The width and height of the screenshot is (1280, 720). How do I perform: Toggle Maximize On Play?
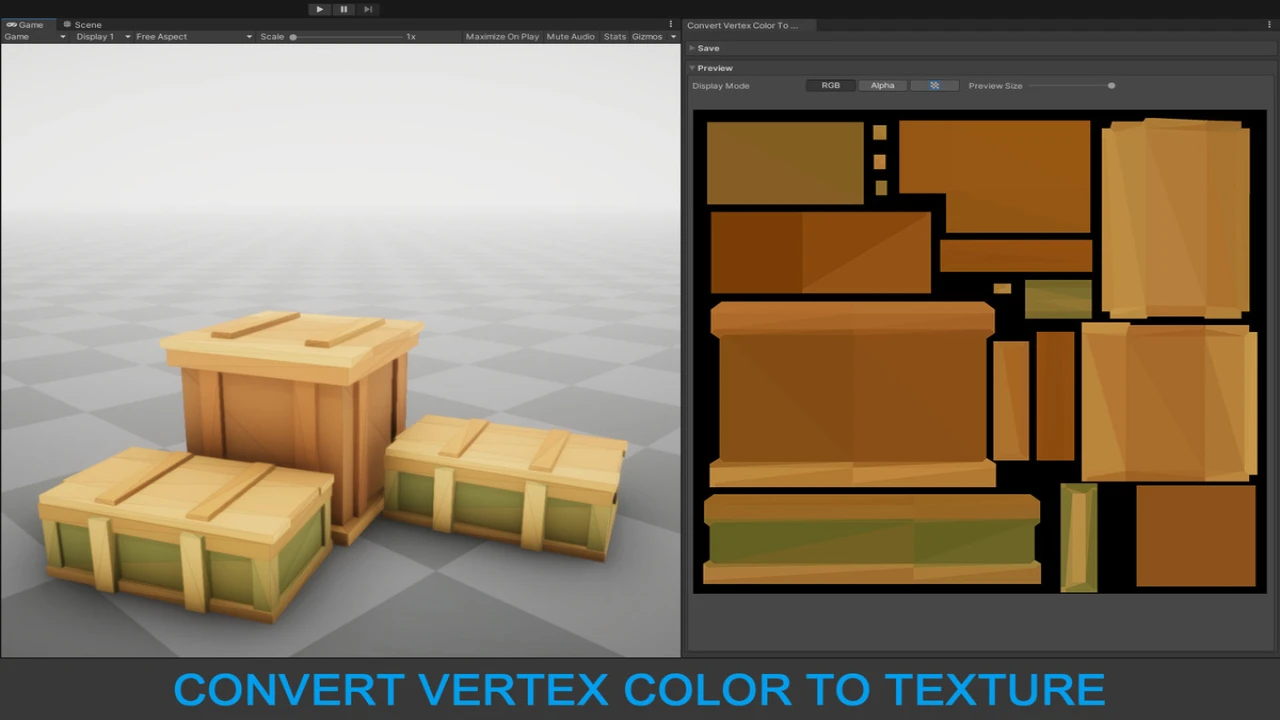tap(502, 37)
